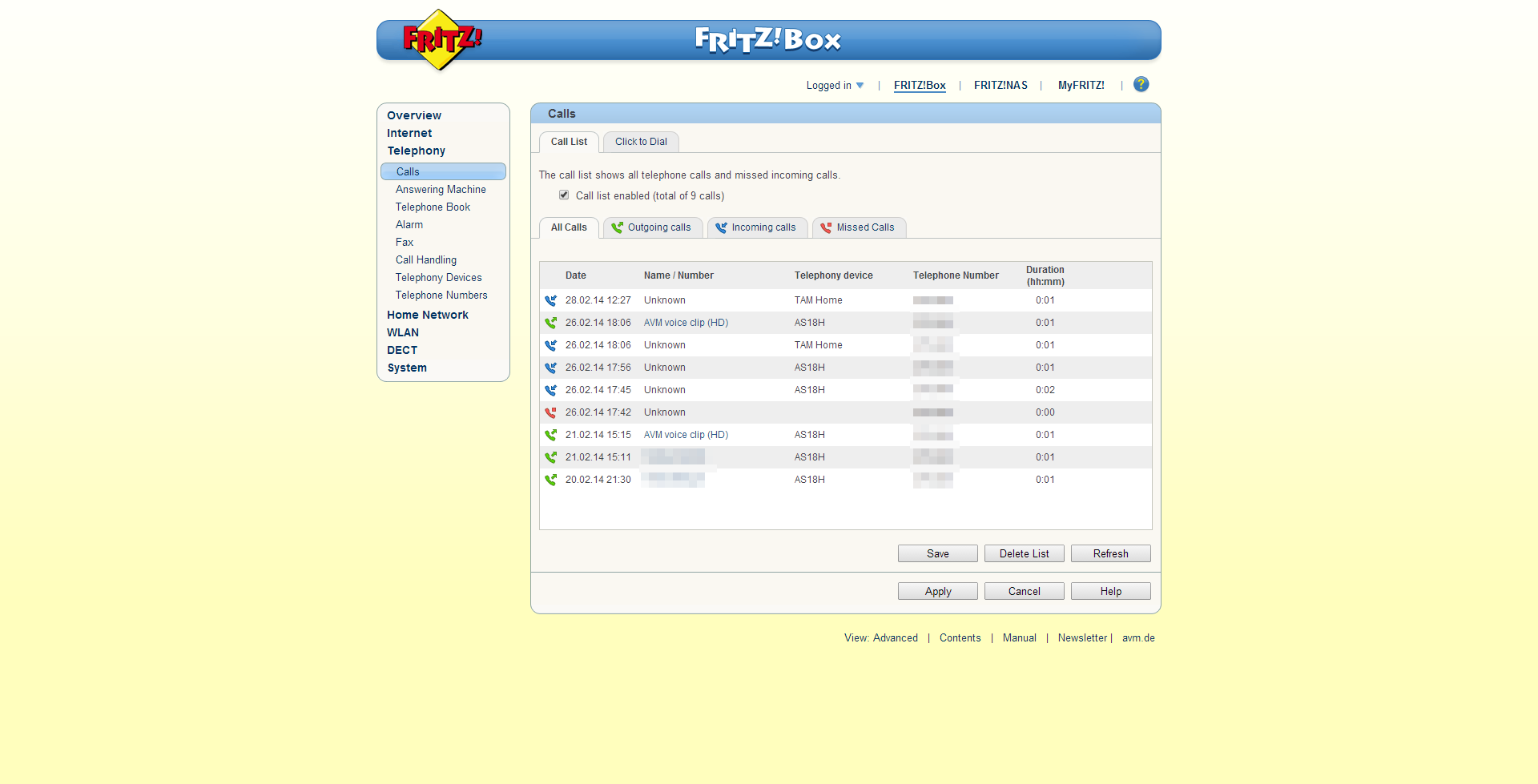Click the 0:02 duration value
The width and height of the screenshot is (1538, 784).
click(x=1045, y=390)
